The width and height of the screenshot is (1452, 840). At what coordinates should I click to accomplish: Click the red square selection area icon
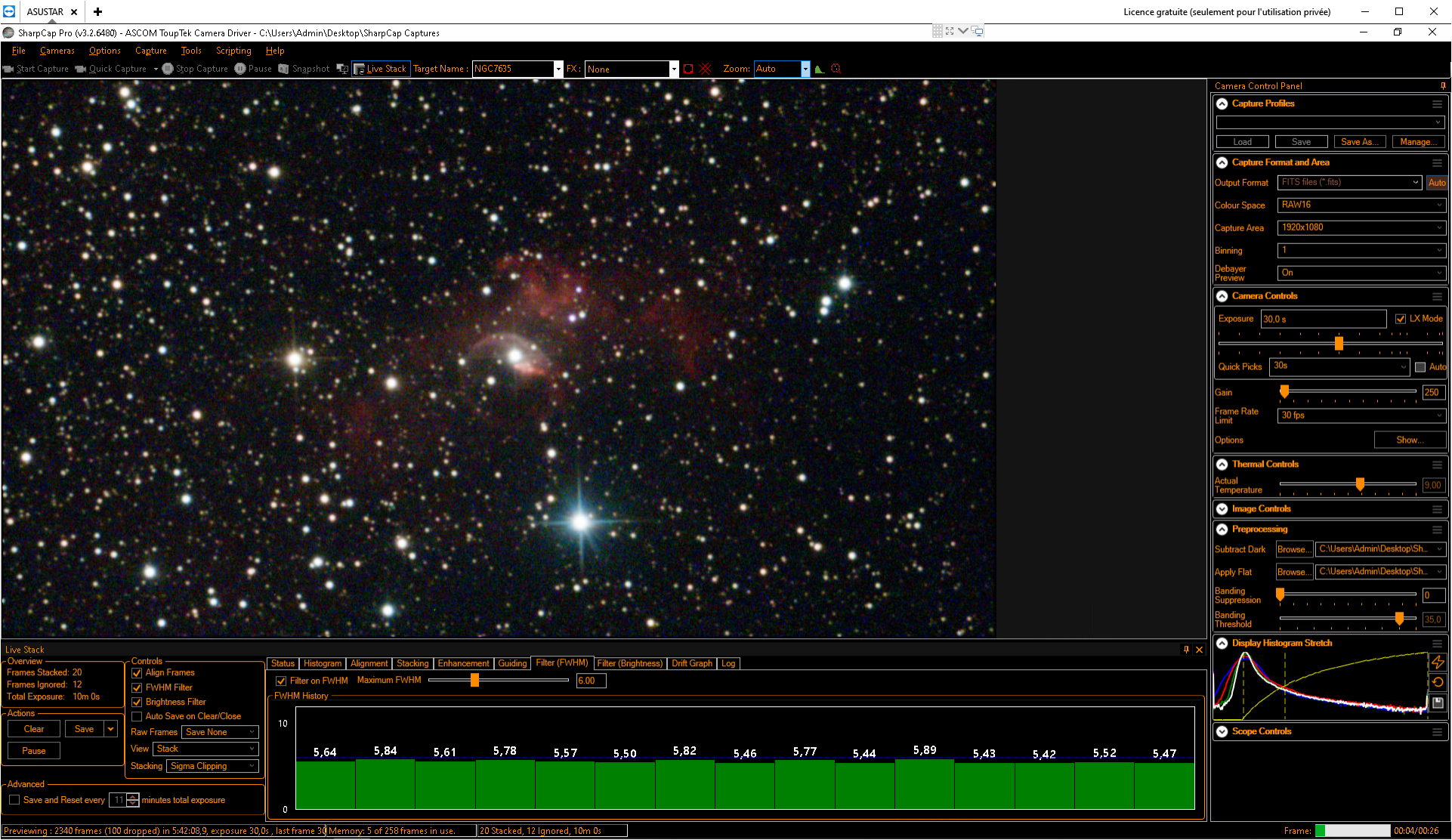tap(688, 69)
